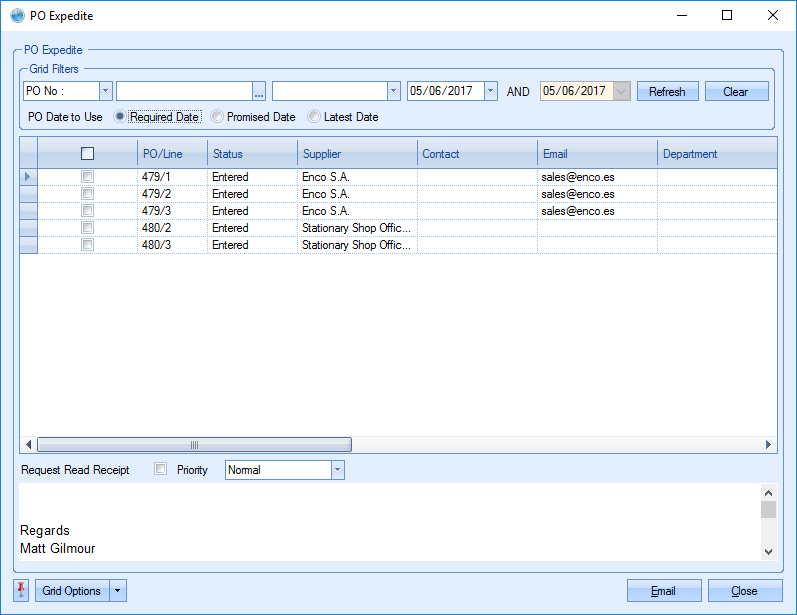Enable the Request Read Receipt checkbox
This screenshot has width=797, height=615.
tap(161, 469)
